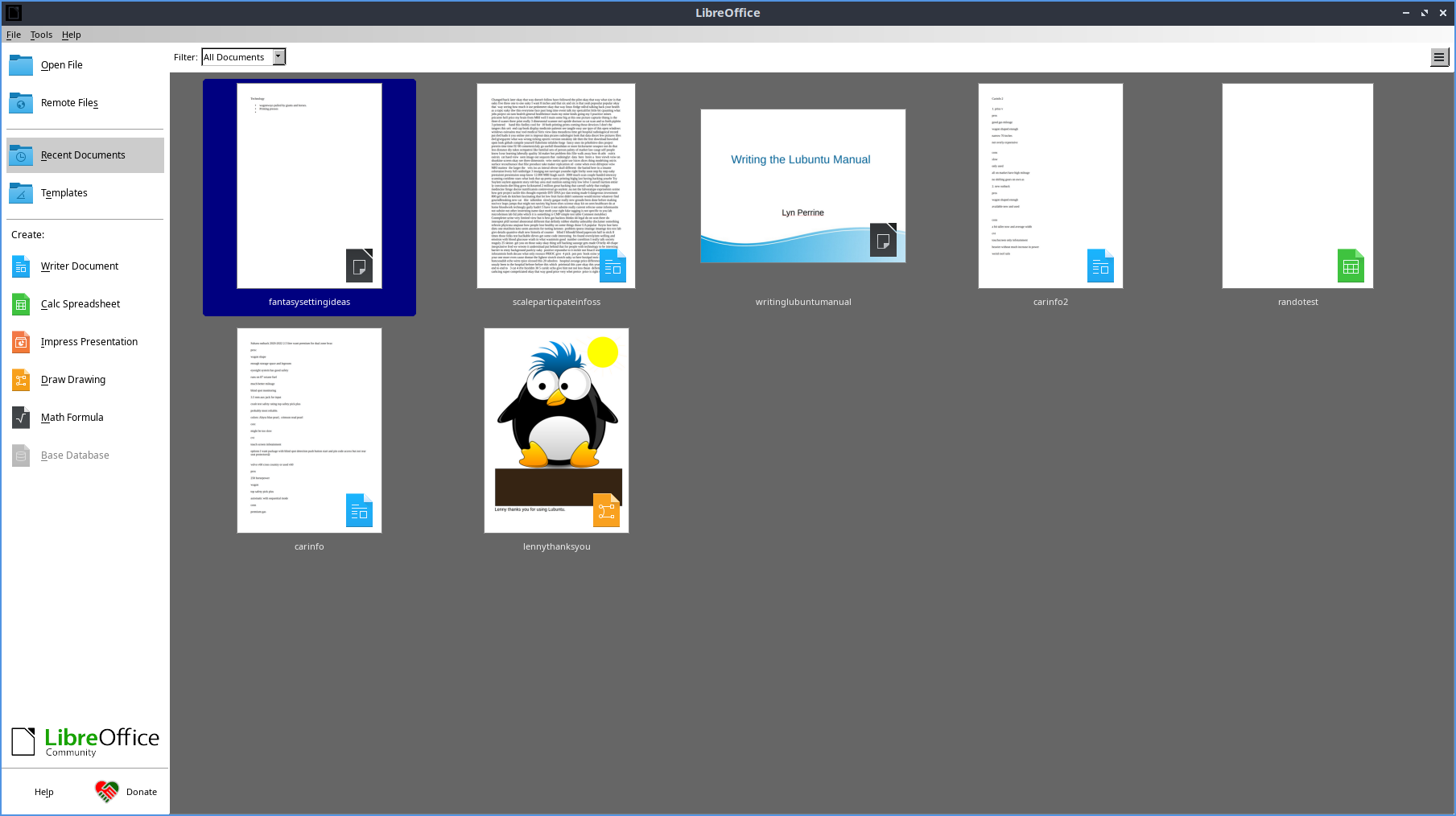1456x816 pixels.
Task: Open the hamburger actions menu at top right
Action: point(1438,57)
